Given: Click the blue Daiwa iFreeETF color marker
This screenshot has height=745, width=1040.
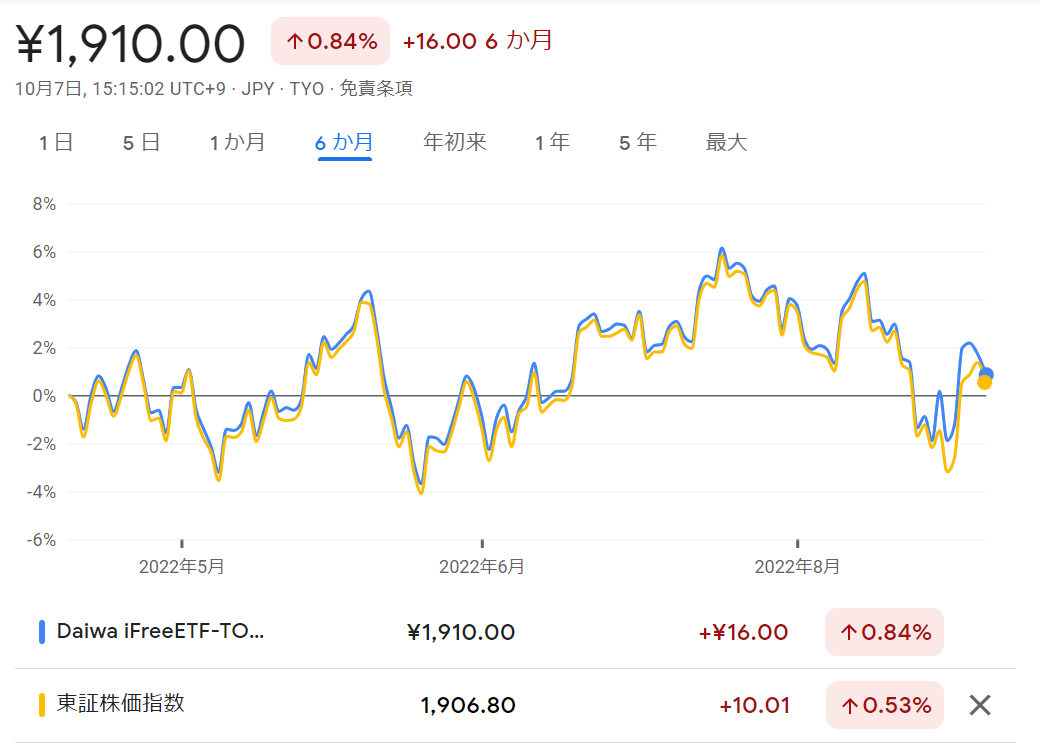Looking at the screenshot, I should tap(42, 632).
